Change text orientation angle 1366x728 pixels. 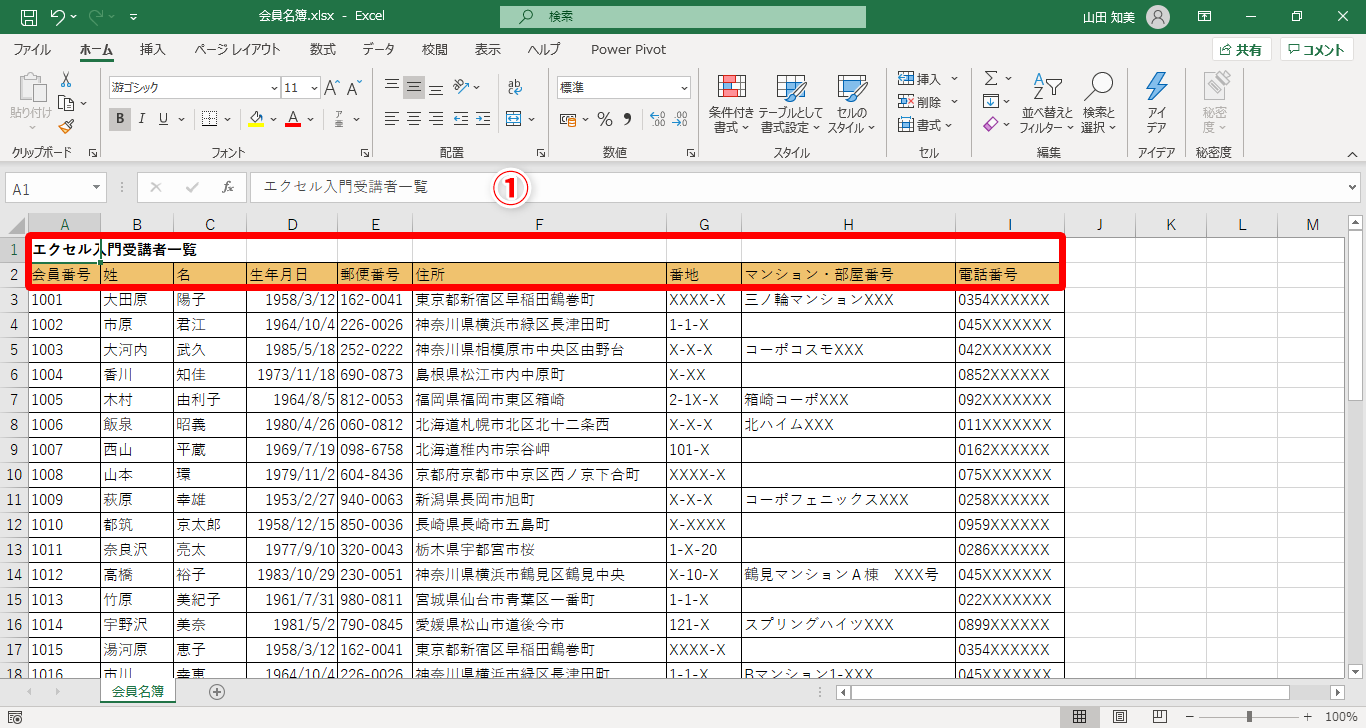[461, 87]
